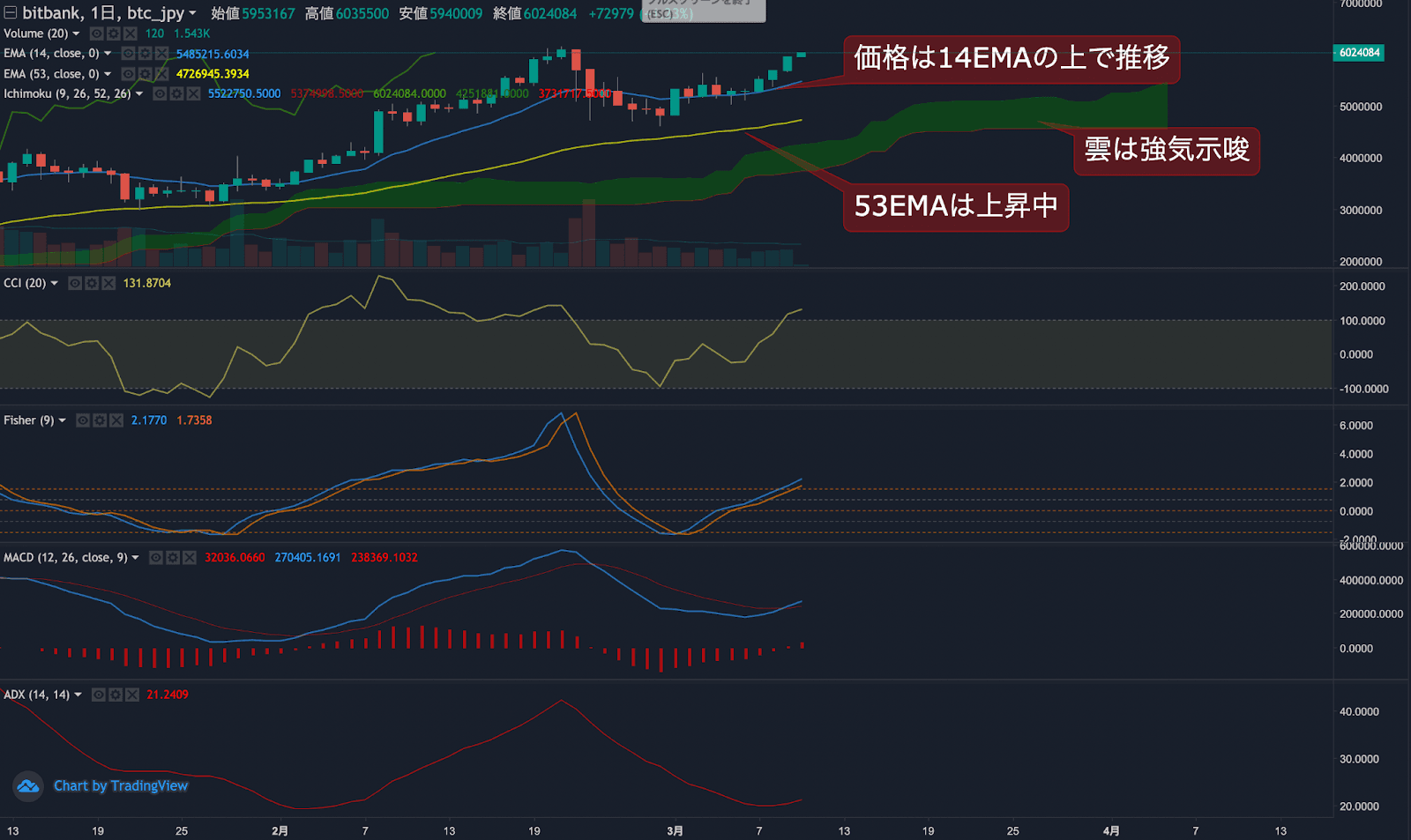Open settings gear for Volume (20) indicator
1411x840 pixels.
coord(113,33)
